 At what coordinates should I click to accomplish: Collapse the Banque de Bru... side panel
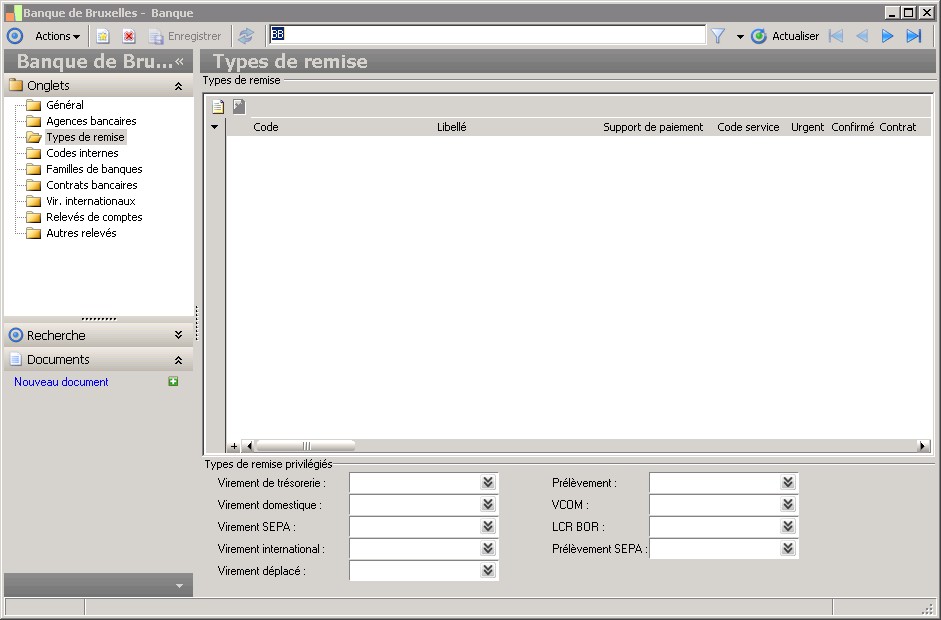pos(180,62)
